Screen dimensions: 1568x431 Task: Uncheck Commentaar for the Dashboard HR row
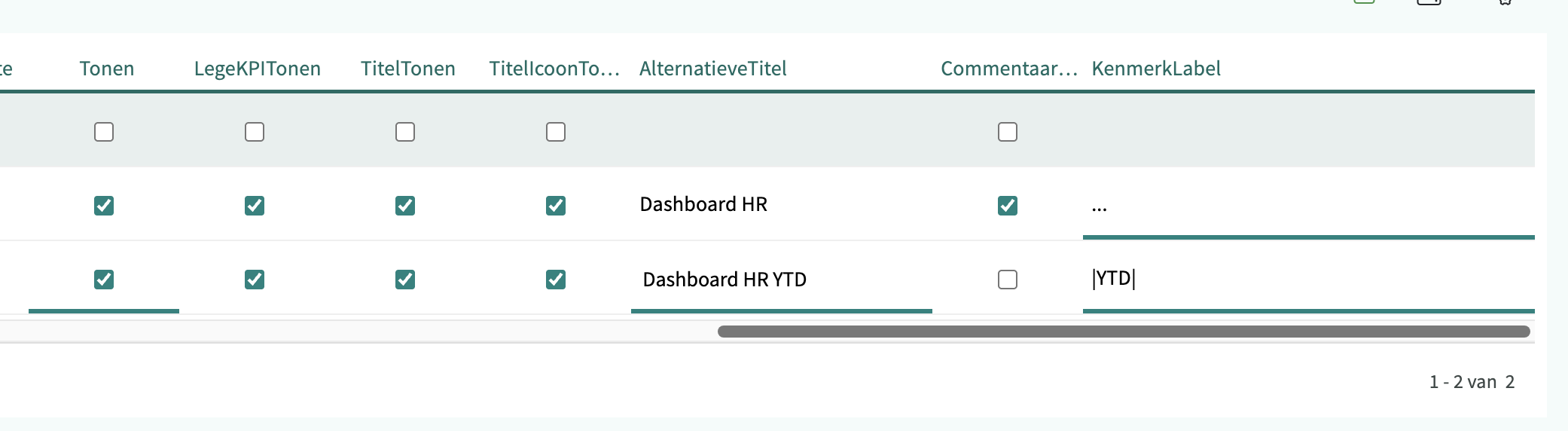[x=1008, y=205]
